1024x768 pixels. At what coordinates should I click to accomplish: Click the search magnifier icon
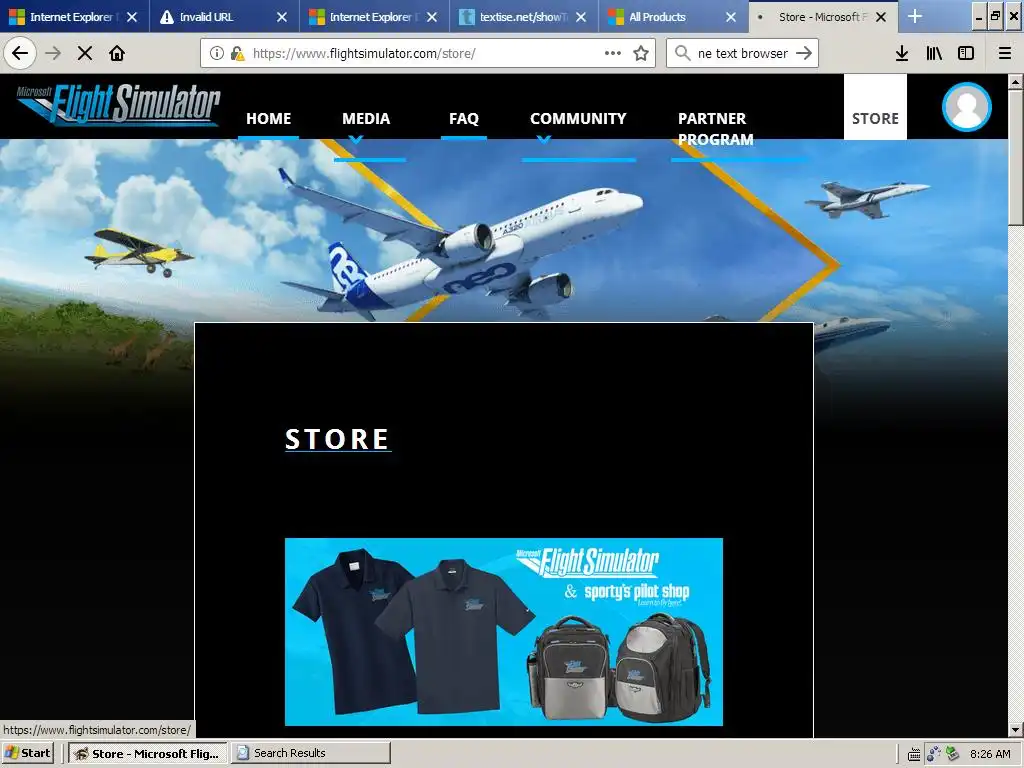pos(682,53)
